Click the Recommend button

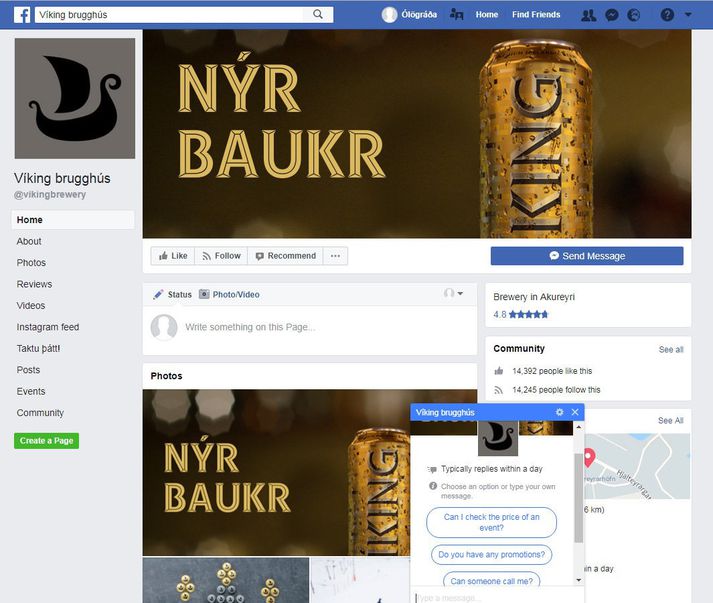tap(286, 256)
